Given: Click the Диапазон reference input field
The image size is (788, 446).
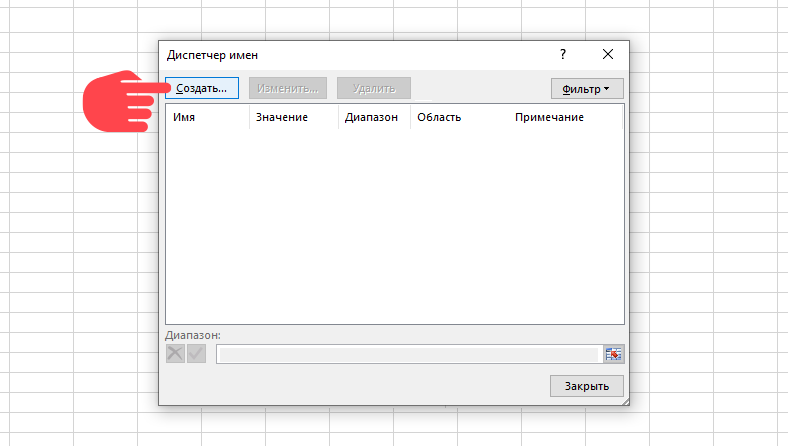Looking at the screenshot, I should (410, 354).
